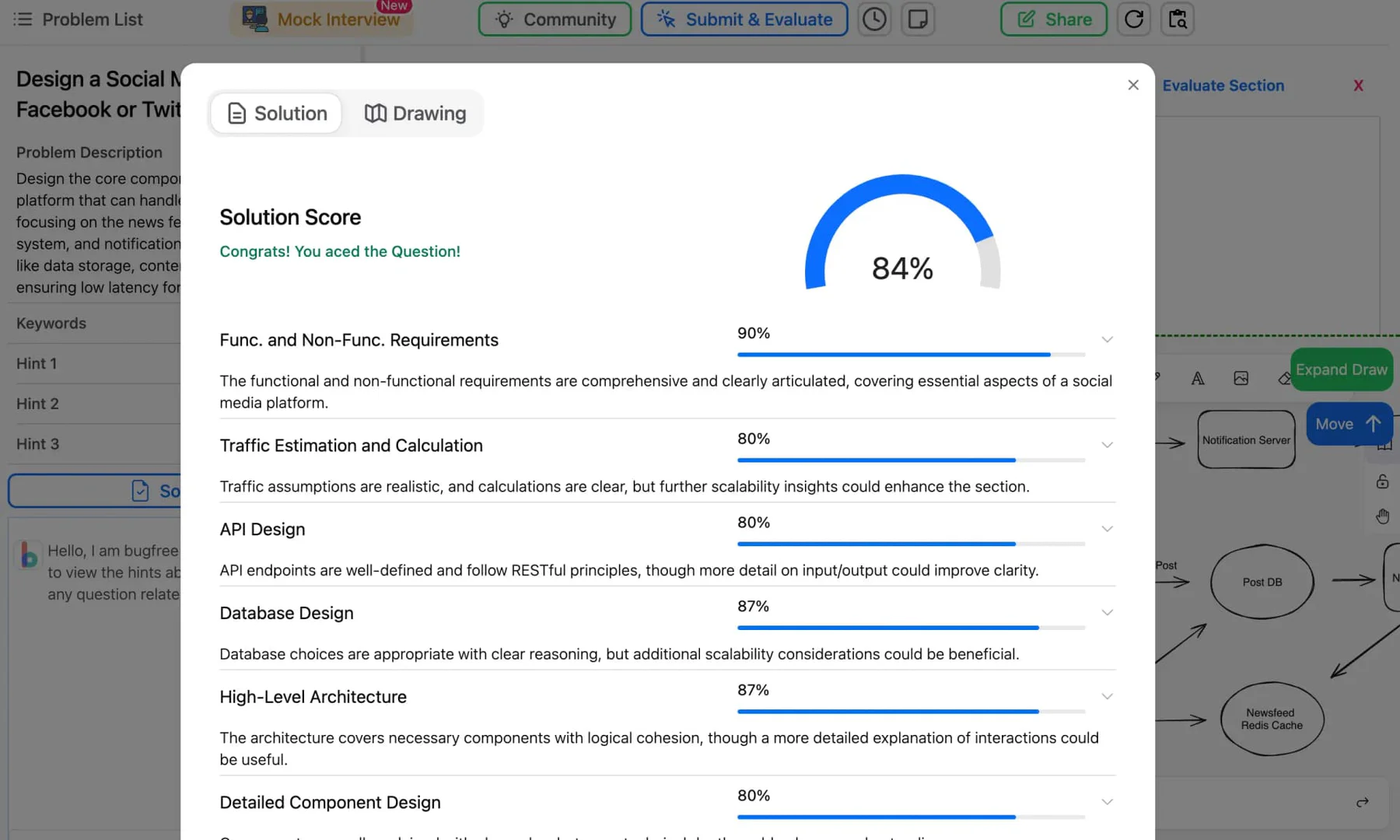Switch to the Drawing tab
The width and height of the screenshot is (1400, 840).
[415, 114]
